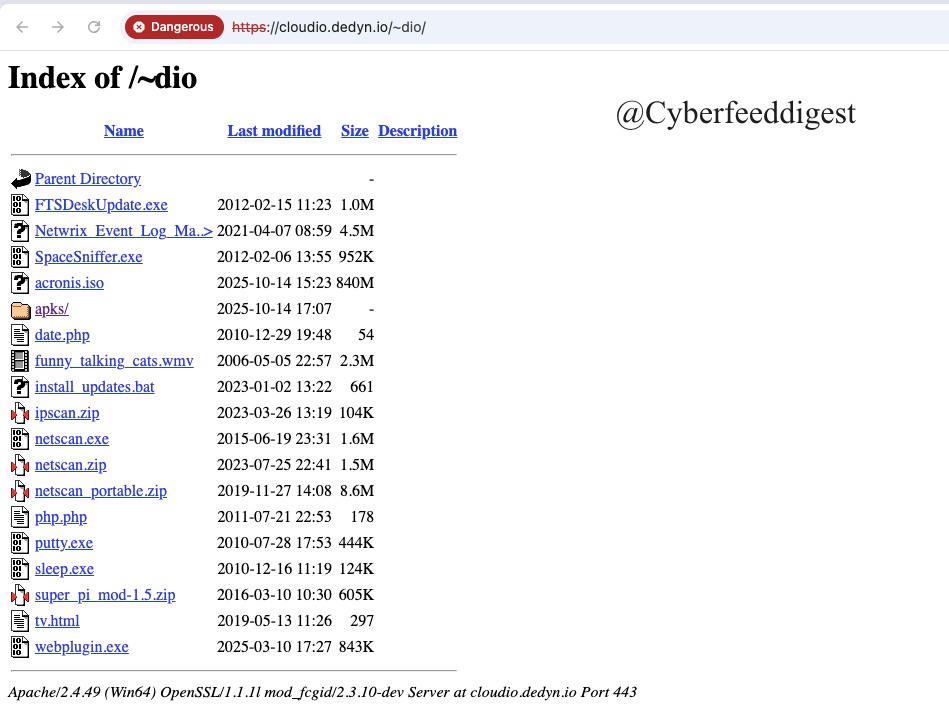Click the text-file icon beside date.php
This screenshot has width=949, height=728.
click(20, 335)
